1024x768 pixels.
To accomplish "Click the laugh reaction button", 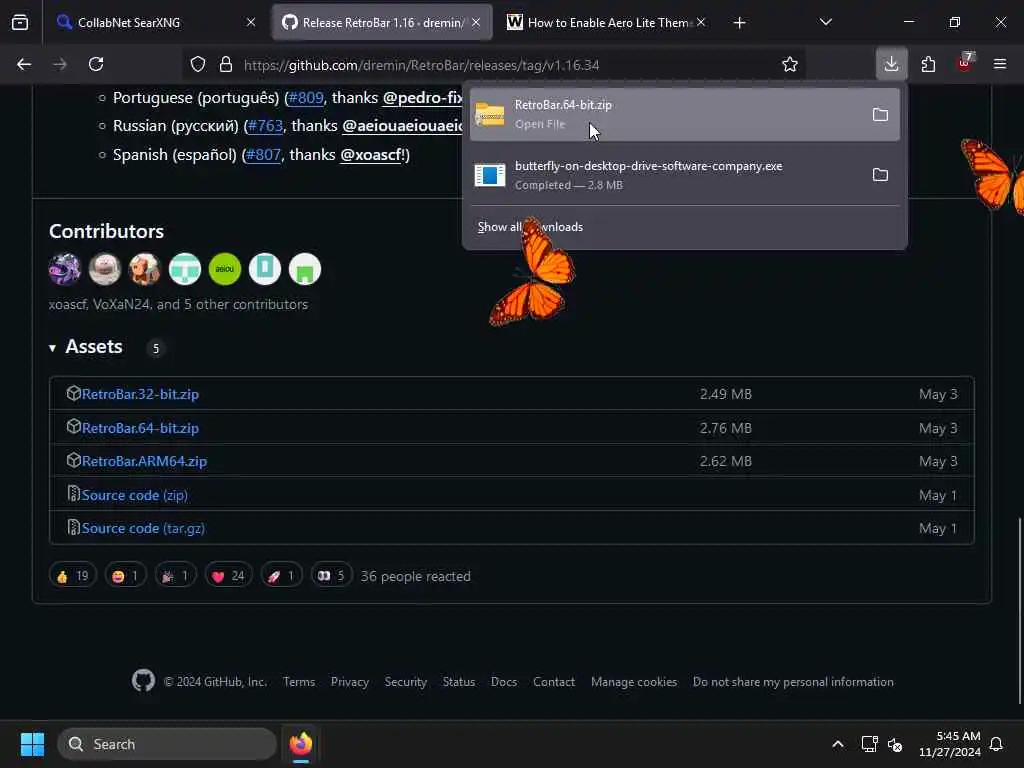I will pos(125,576).
